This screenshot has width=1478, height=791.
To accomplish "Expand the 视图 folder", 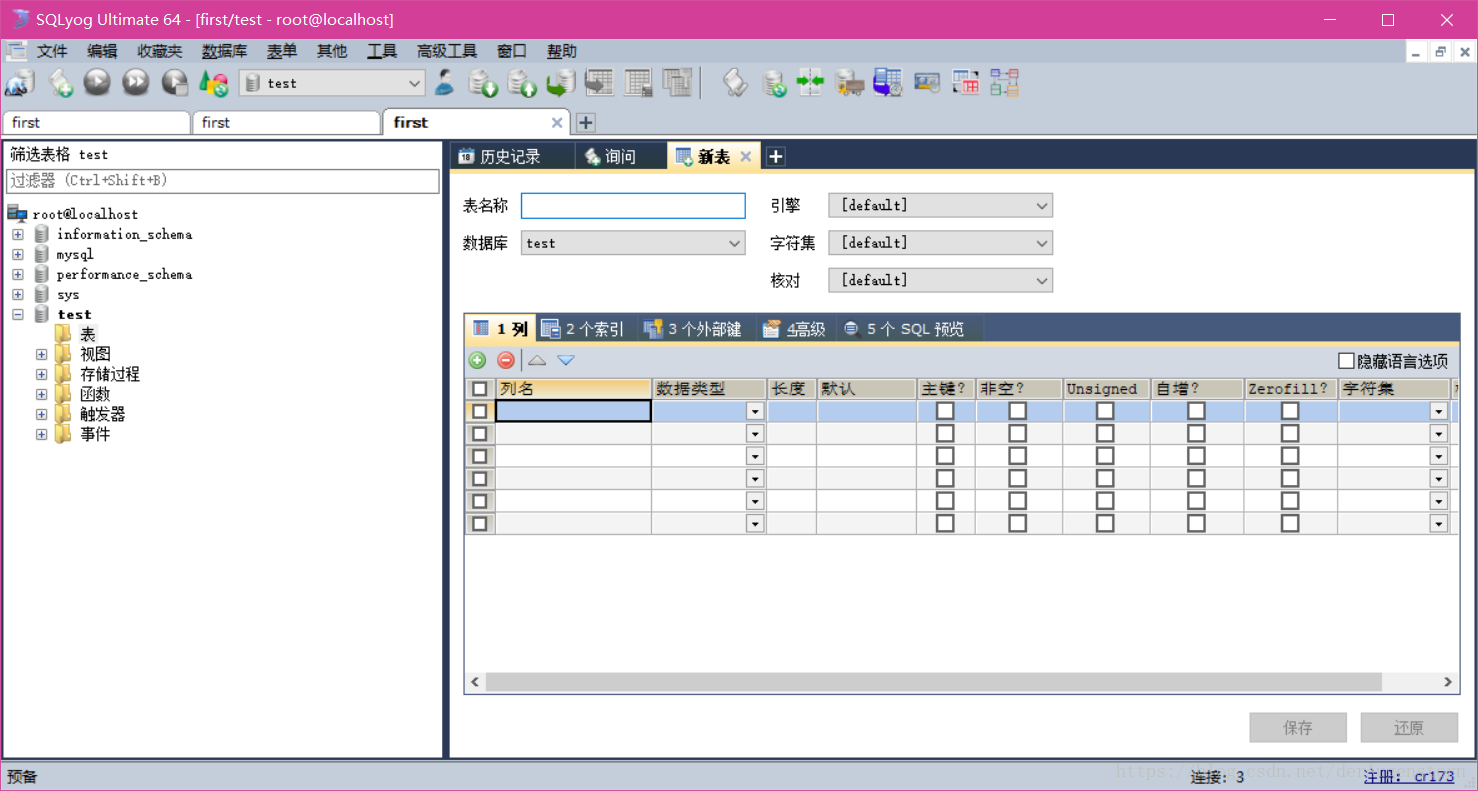I will pos(41,354).
